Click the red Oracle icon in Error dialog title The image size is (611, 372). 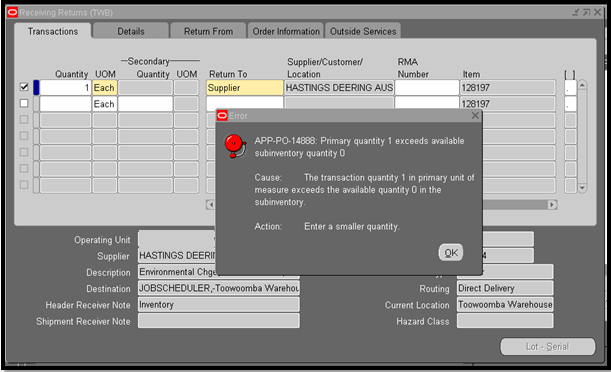[x=222, y=116]
